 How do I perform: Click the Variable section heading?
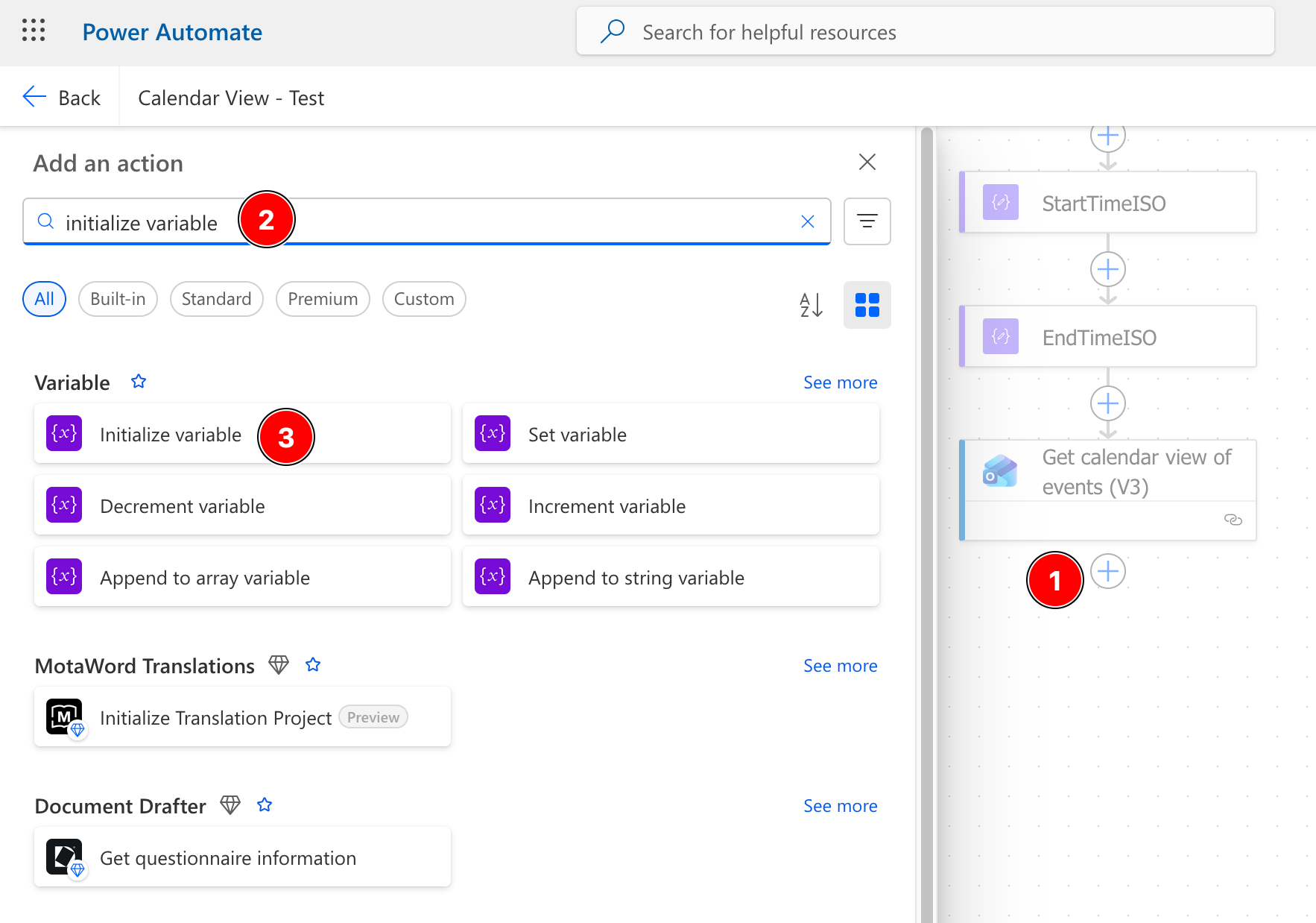pos(72,382)
